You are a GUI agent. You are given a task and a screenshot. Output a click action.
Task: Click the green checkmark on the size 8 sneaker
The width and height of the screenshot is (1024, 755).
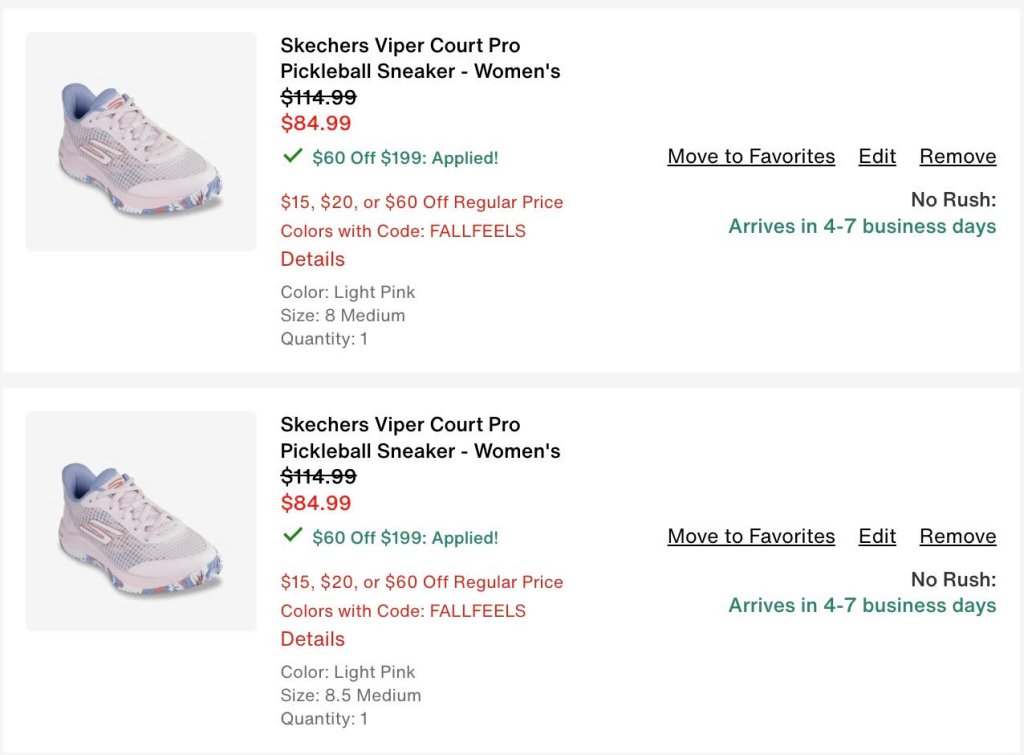tap(292, 156)
